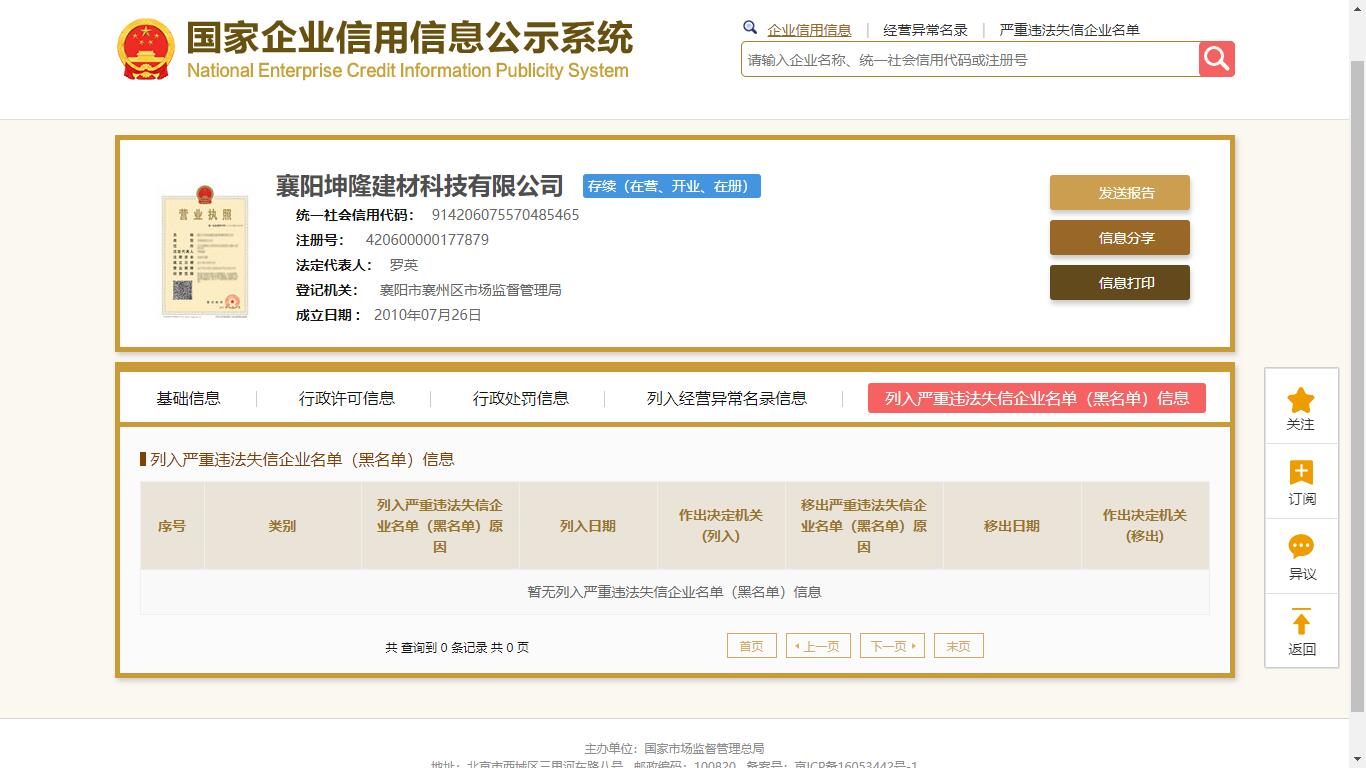This screenshot has width=1366, height=768.
Task: Click the founding date 2010年07月26日
Action: coord(427,315)
